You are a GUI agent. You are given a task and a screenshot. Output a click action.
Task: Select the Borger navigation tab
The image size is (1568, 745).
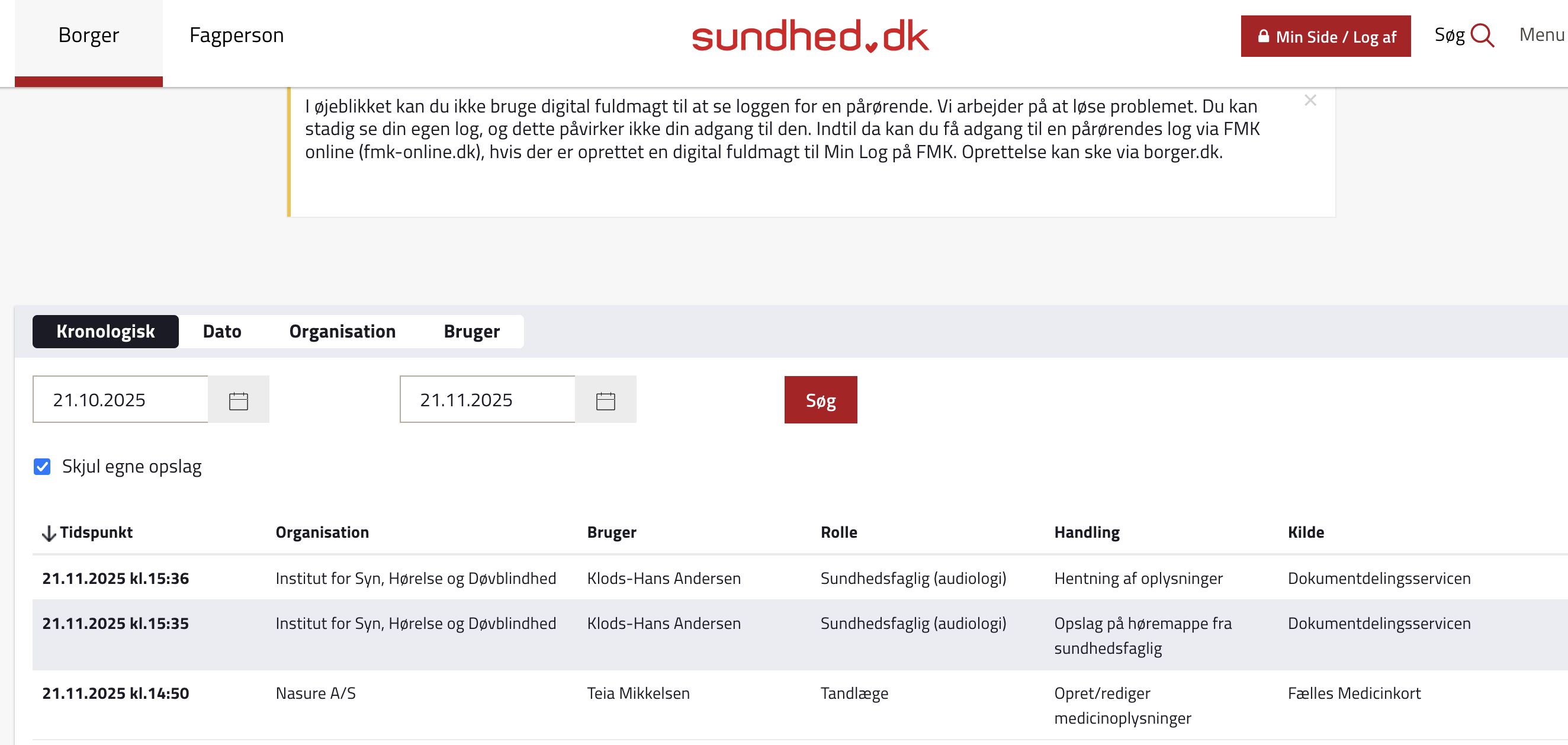pyautogui.click(x=88, y=36)
